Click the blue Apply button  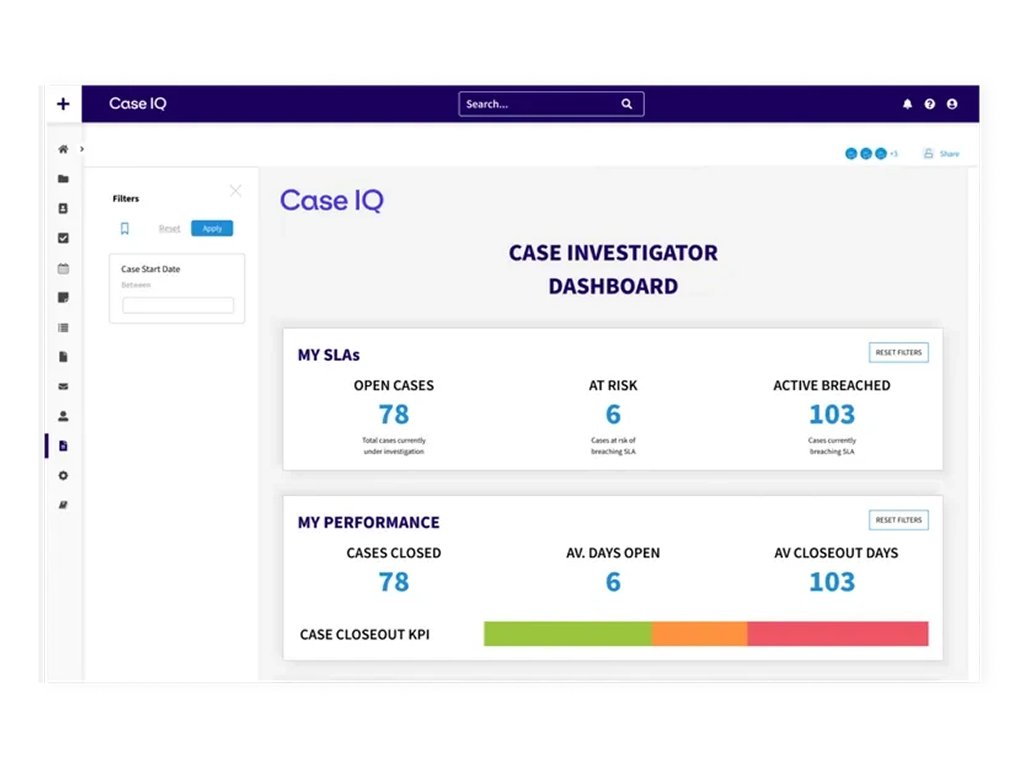click(x=212, y=229)
